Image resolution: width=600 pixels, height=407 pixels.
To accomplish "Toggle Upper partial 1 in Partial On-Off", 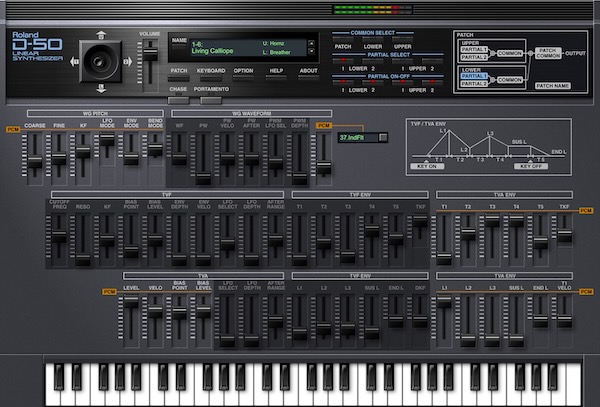I will [x=403, y=82].
